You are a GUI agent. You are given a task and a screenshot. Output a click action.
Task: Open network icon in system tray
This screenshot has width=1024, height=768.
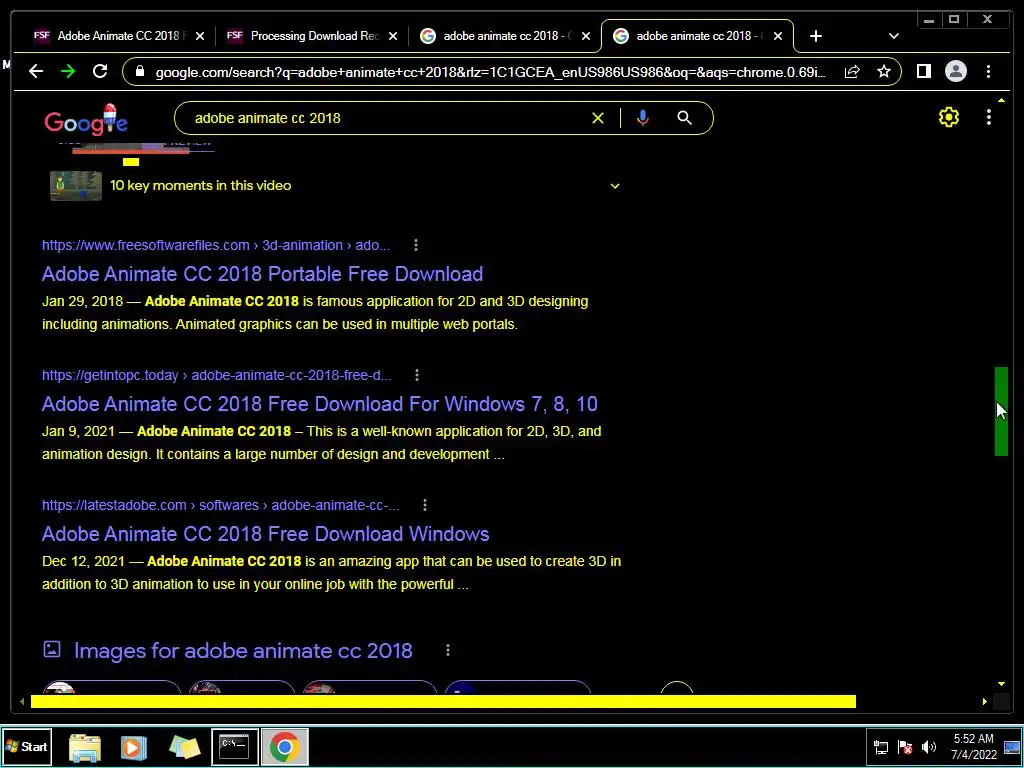880,747
